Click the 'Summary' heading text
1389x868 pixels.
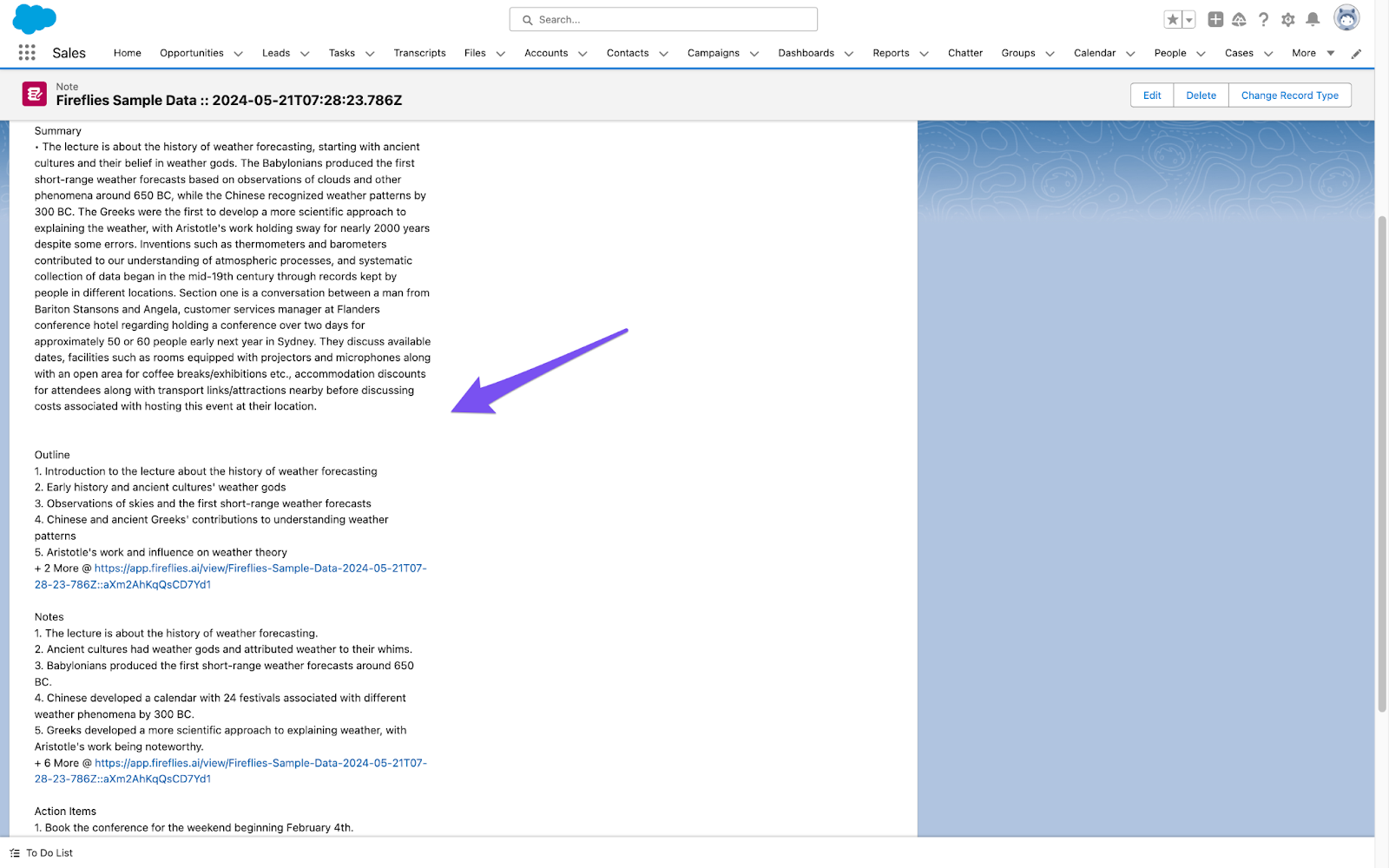58,131
